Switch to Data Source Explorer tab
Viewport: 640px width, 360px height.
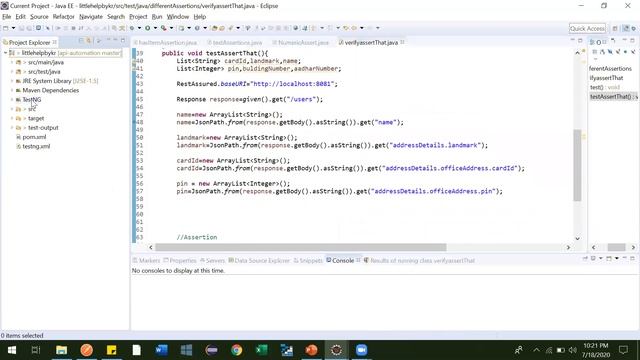[259, 260]
